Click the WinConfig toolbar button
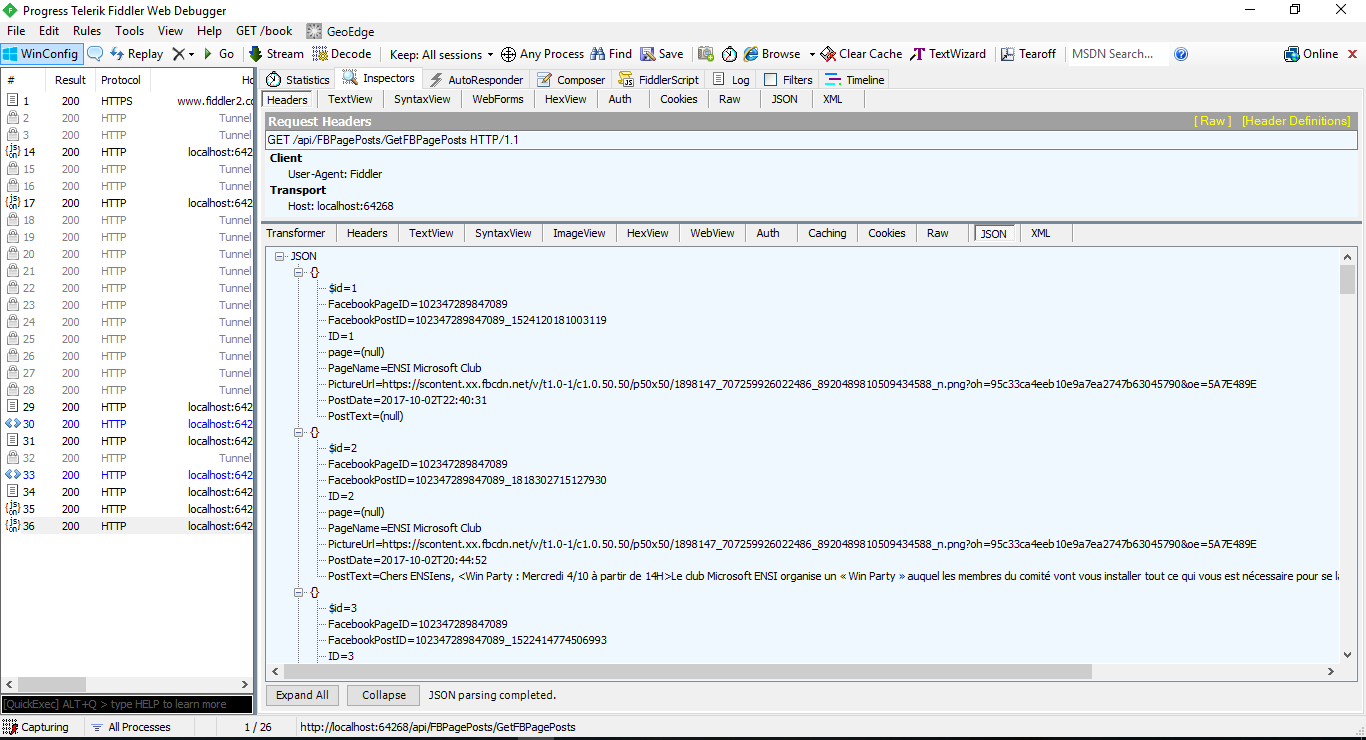The image size is (1366, 740). click(x=41, y=54)
